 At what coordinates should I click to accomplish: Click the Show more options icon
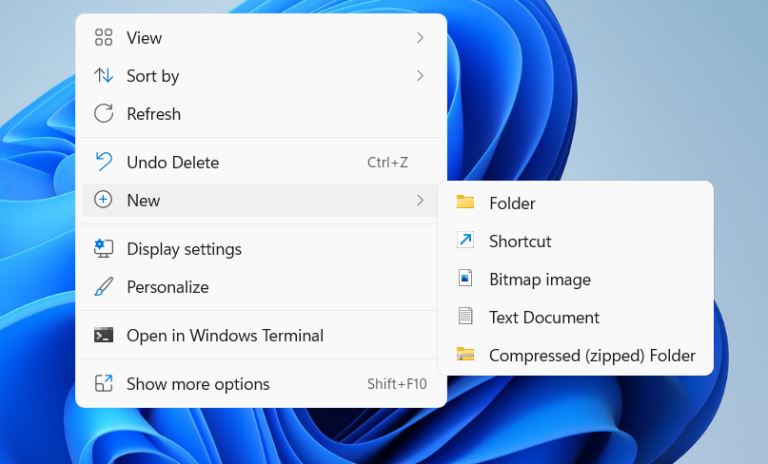pos(103,383)
